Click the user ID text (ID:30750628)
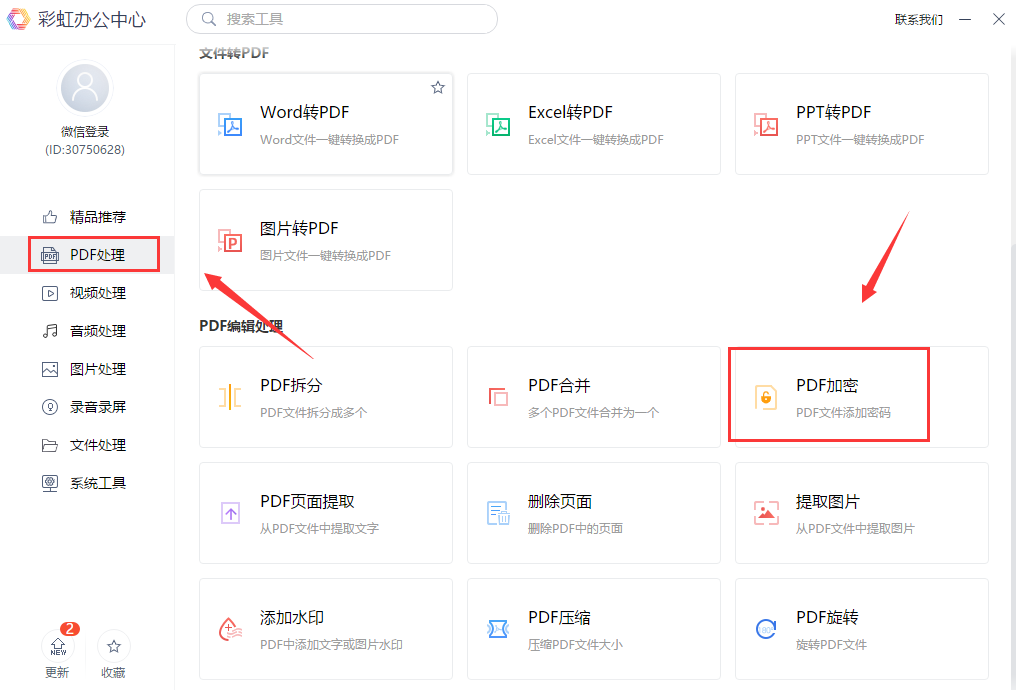Viewport: 1016px width, 690px height. coord(85,150)
